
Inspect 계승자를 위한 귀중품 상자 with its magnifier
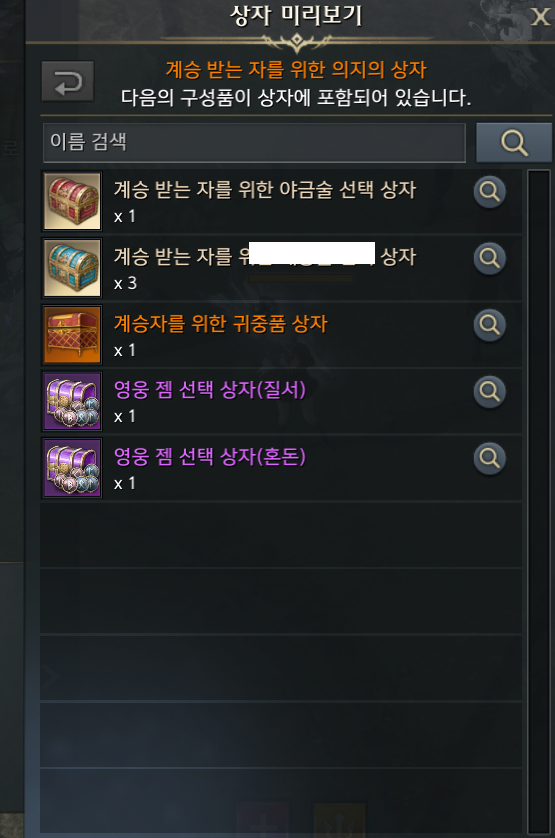click(489, 324)
